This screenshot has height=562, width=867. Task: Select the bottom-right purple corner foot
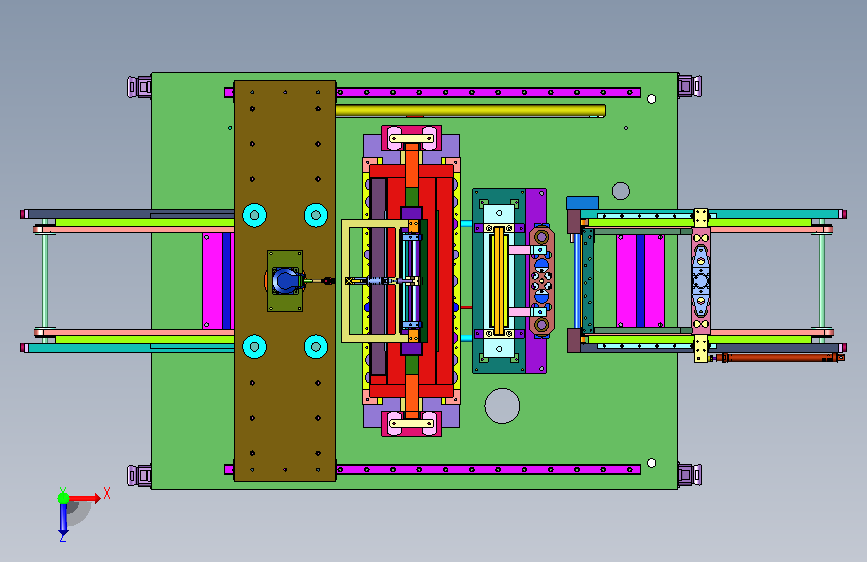pos(690,475)
